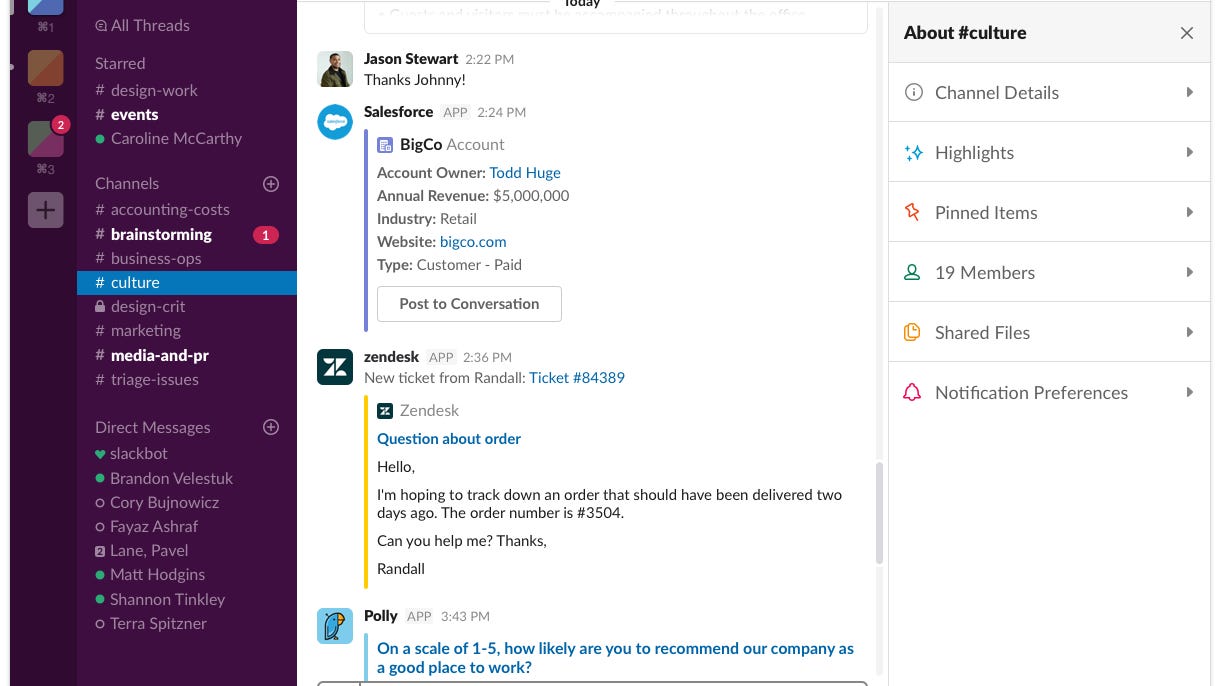Click the message list scrollbar

coord(879,512)
